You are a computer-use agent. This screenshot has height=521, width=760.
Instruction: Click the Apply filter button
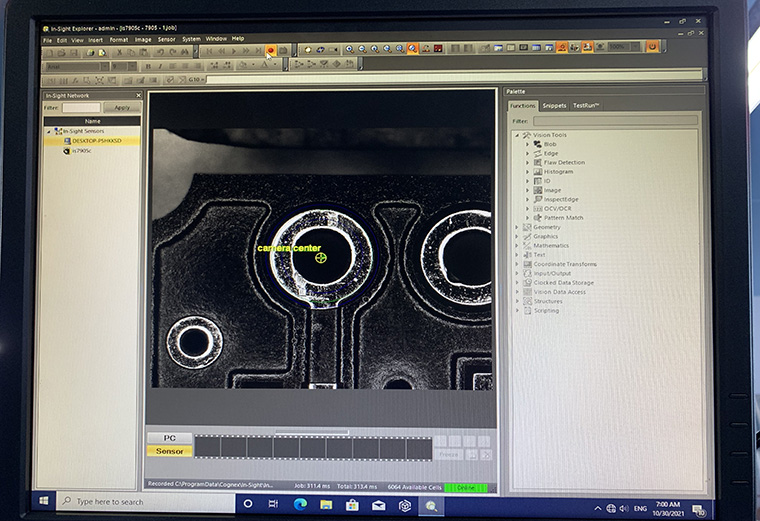122,108
